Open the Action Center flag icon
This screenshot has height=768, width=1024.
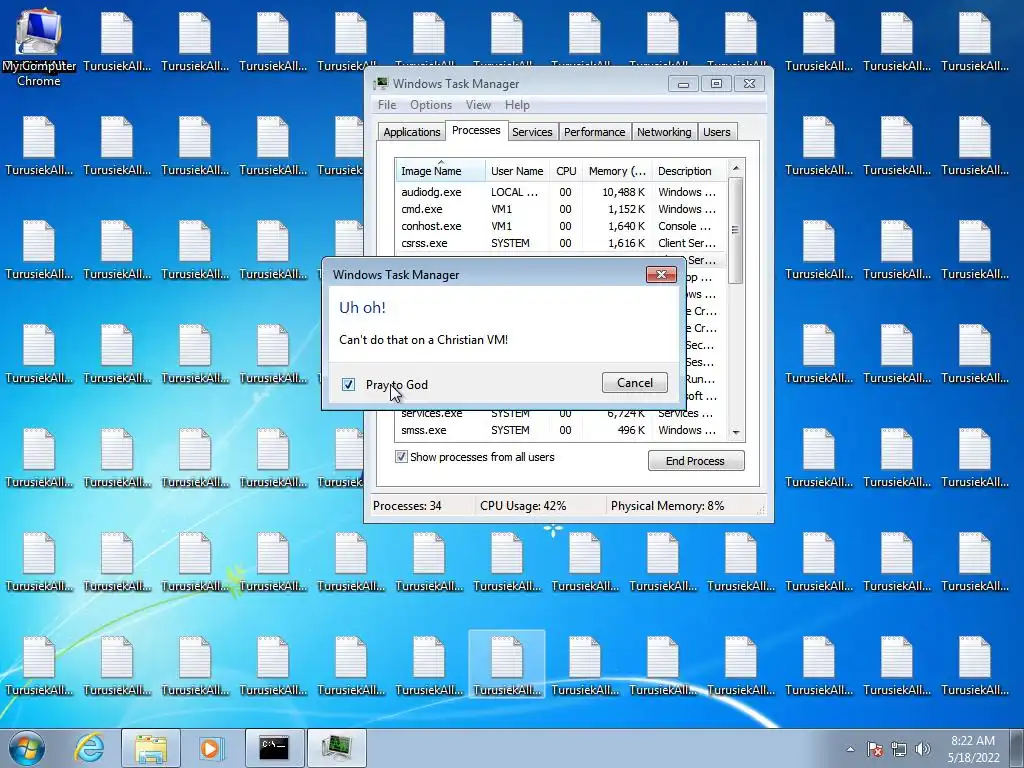(875, 749)
